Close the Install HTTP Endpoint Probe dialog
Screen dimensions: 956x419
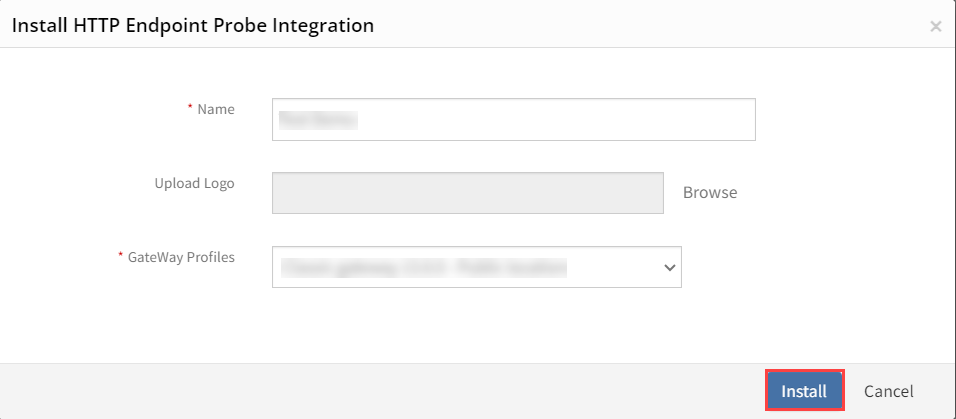click(x=935, y=27)
